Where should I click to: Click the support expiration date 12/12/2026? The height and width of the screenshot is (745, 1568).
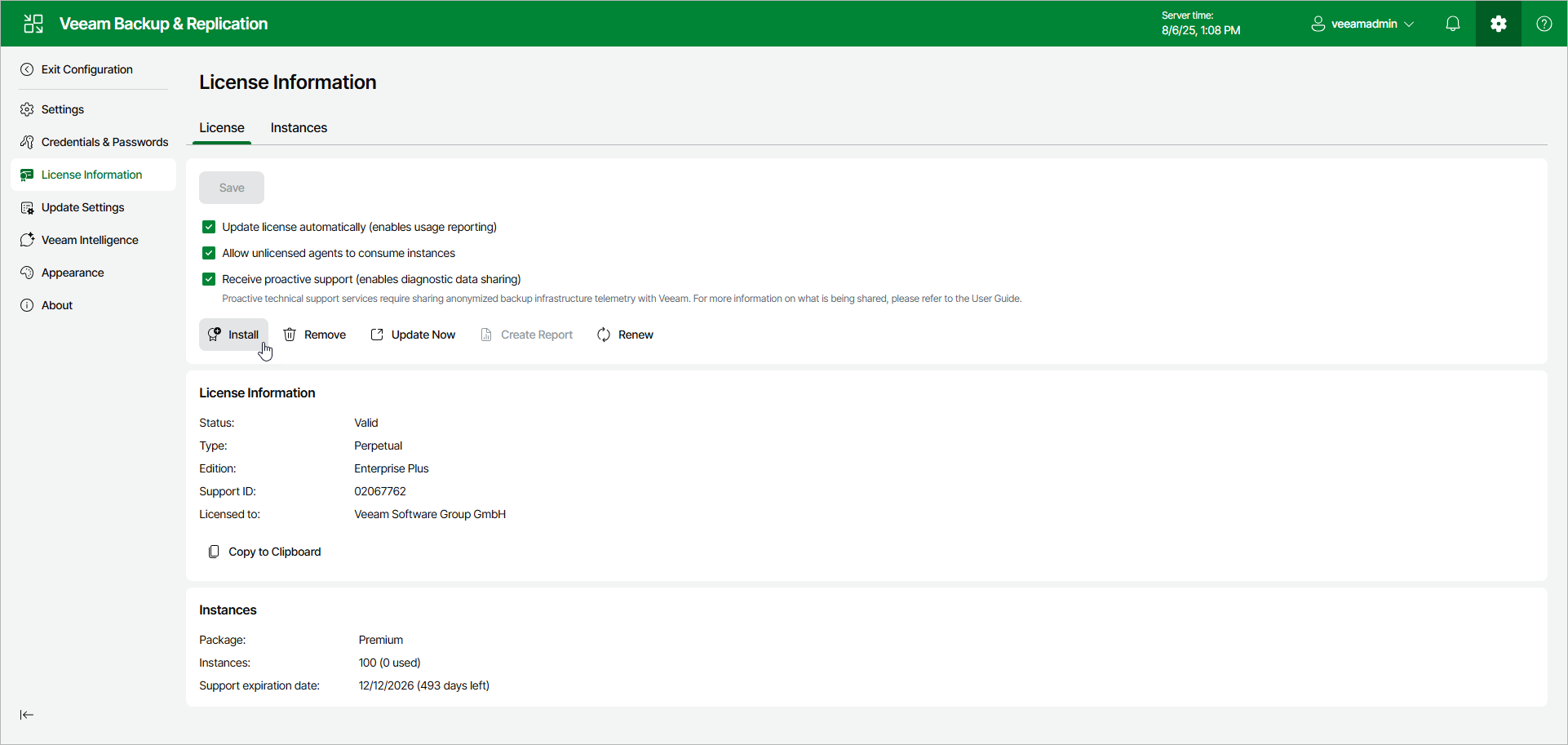click(424, 685)
